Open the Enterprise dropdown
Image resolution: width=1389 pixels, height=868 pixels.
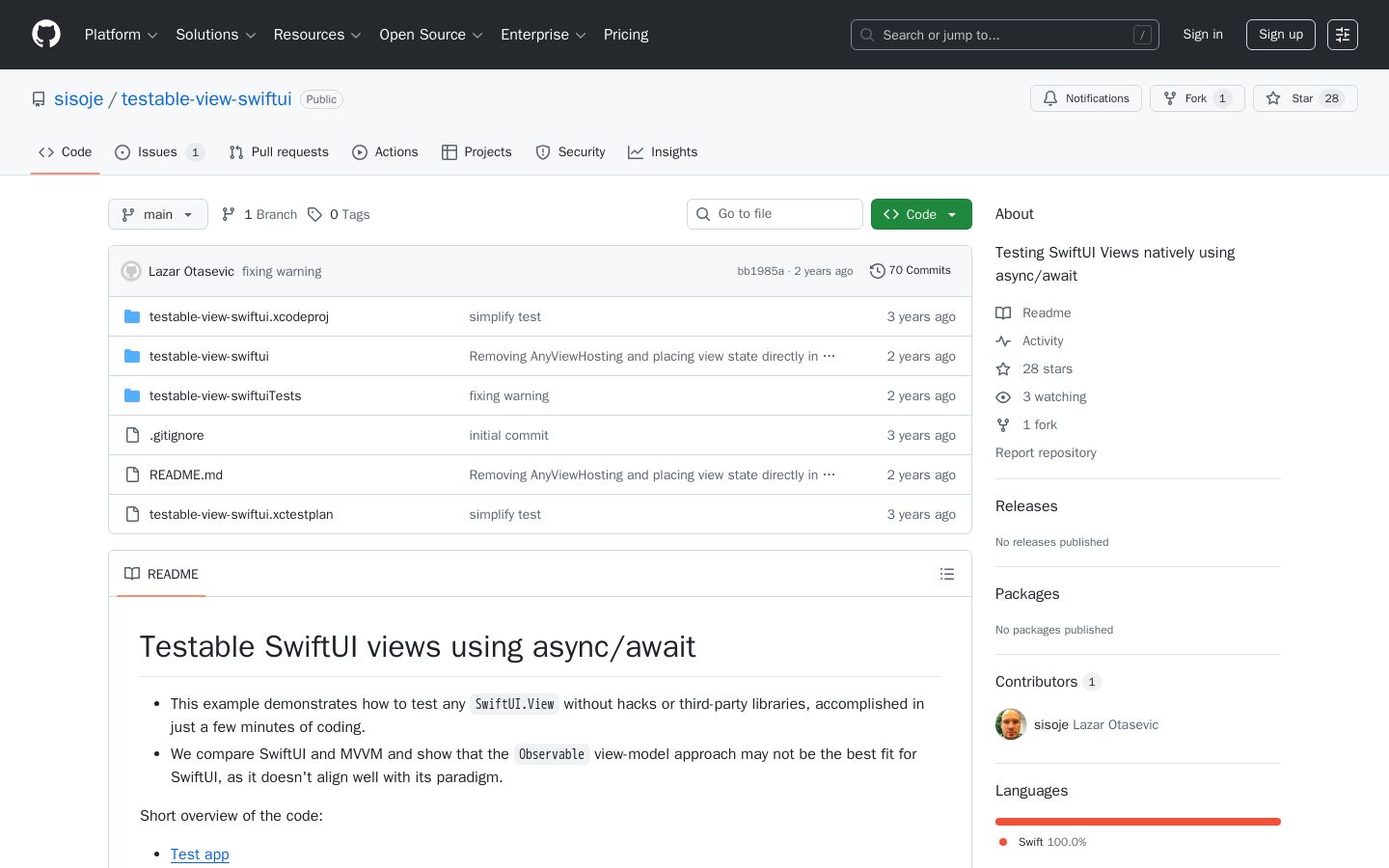point(543,35)
